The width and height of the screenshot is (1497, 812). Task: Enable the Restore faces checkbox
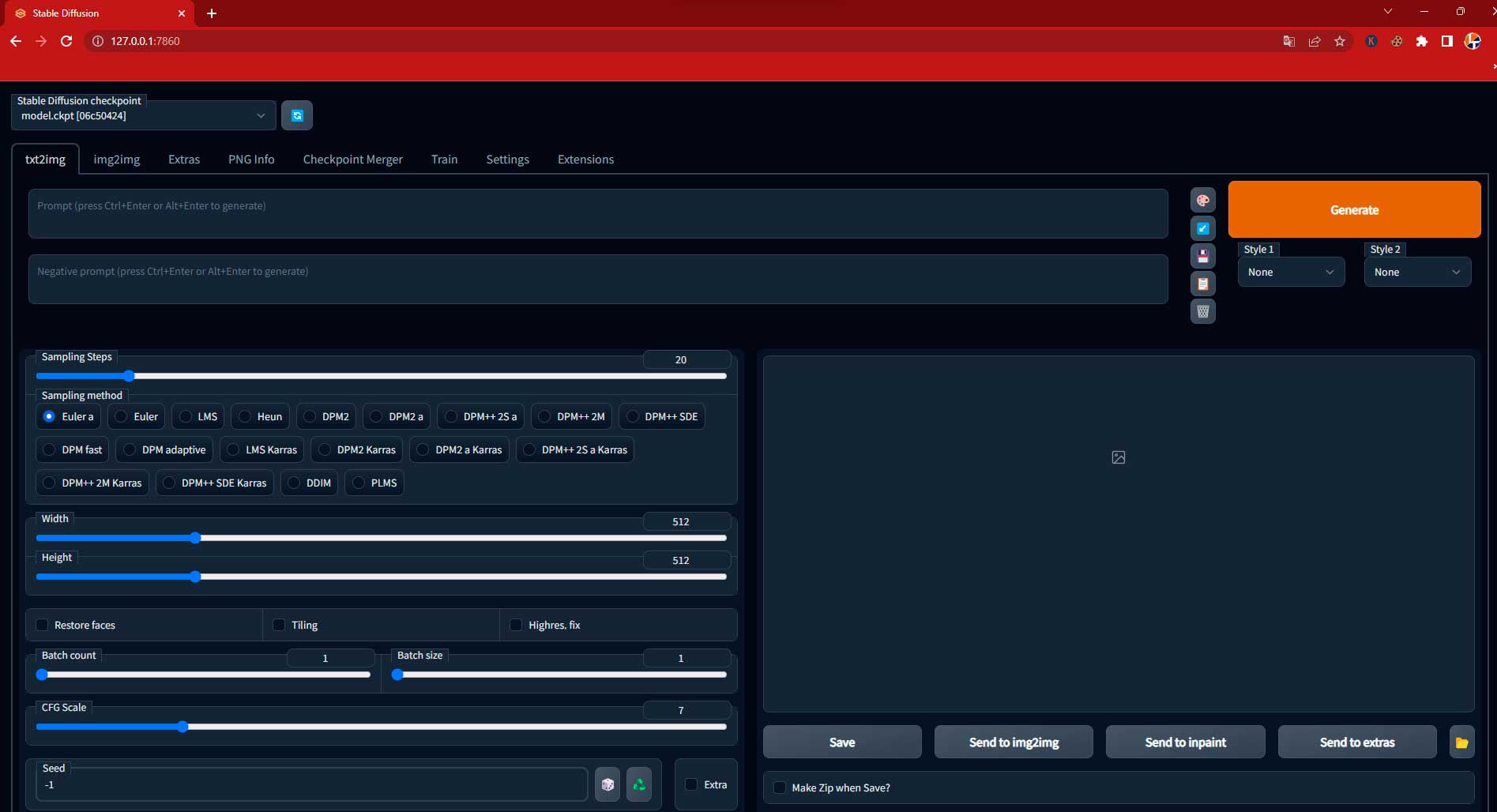[42, 625]
